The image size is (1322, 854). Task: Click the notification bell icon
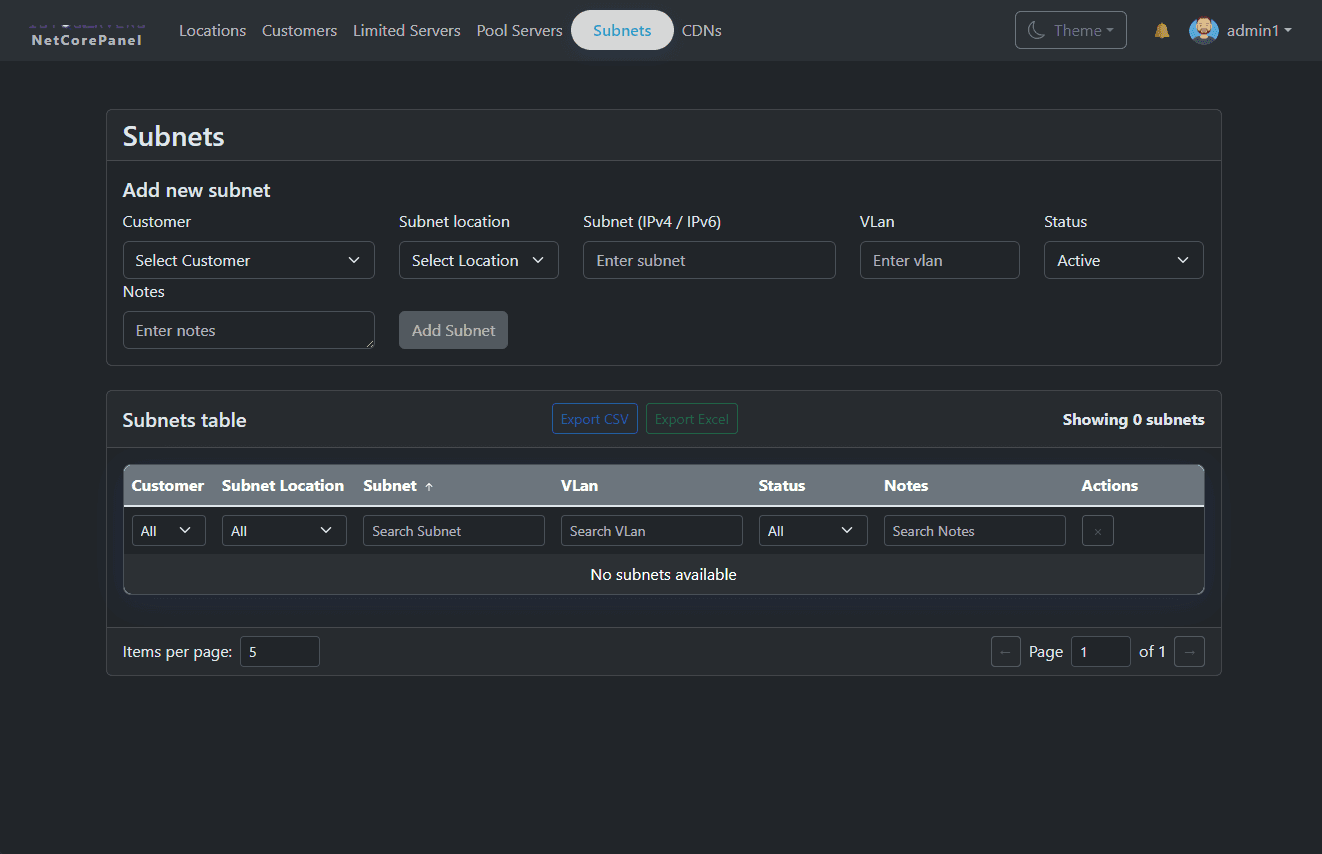[x=1162, y=31]
